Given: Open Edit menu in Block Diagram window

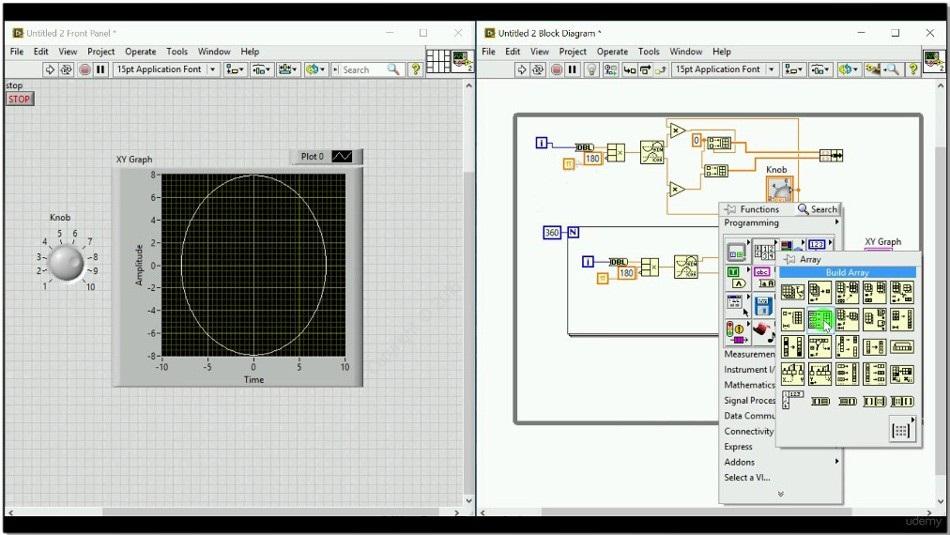Looking at the screenshot, I should (513, 52).
